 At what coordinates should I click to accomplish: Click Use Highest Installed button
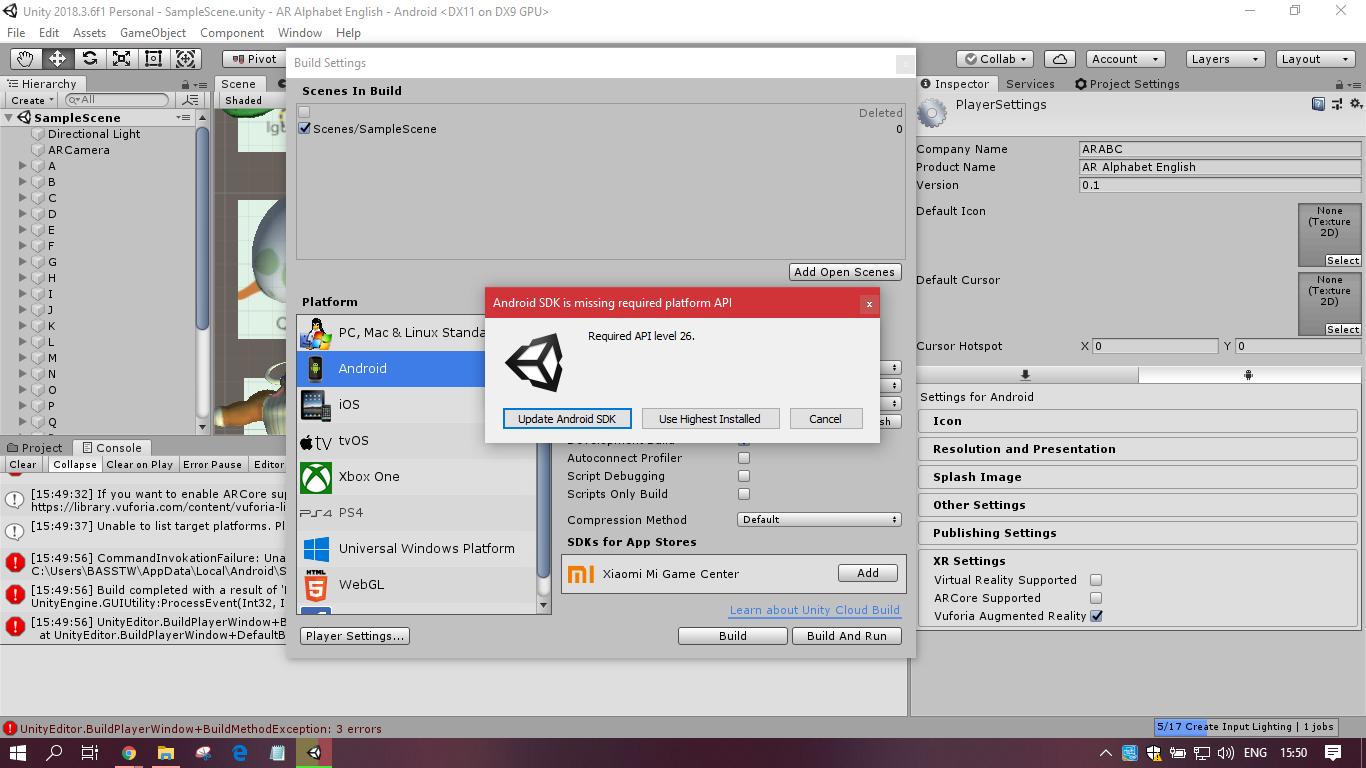(710, 419)
